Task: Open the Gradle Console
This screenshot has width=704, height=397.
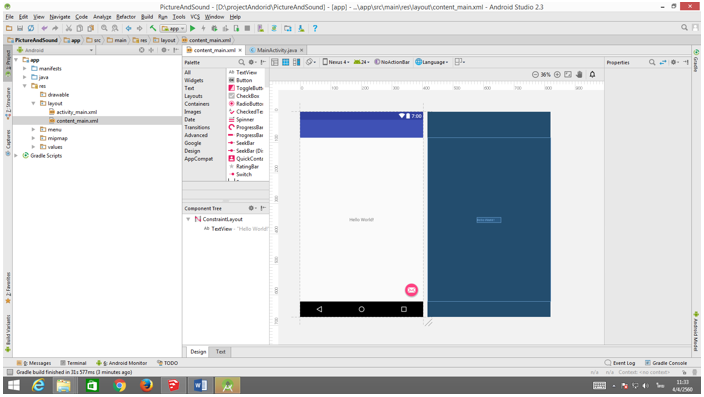Action: click(666, 363)
